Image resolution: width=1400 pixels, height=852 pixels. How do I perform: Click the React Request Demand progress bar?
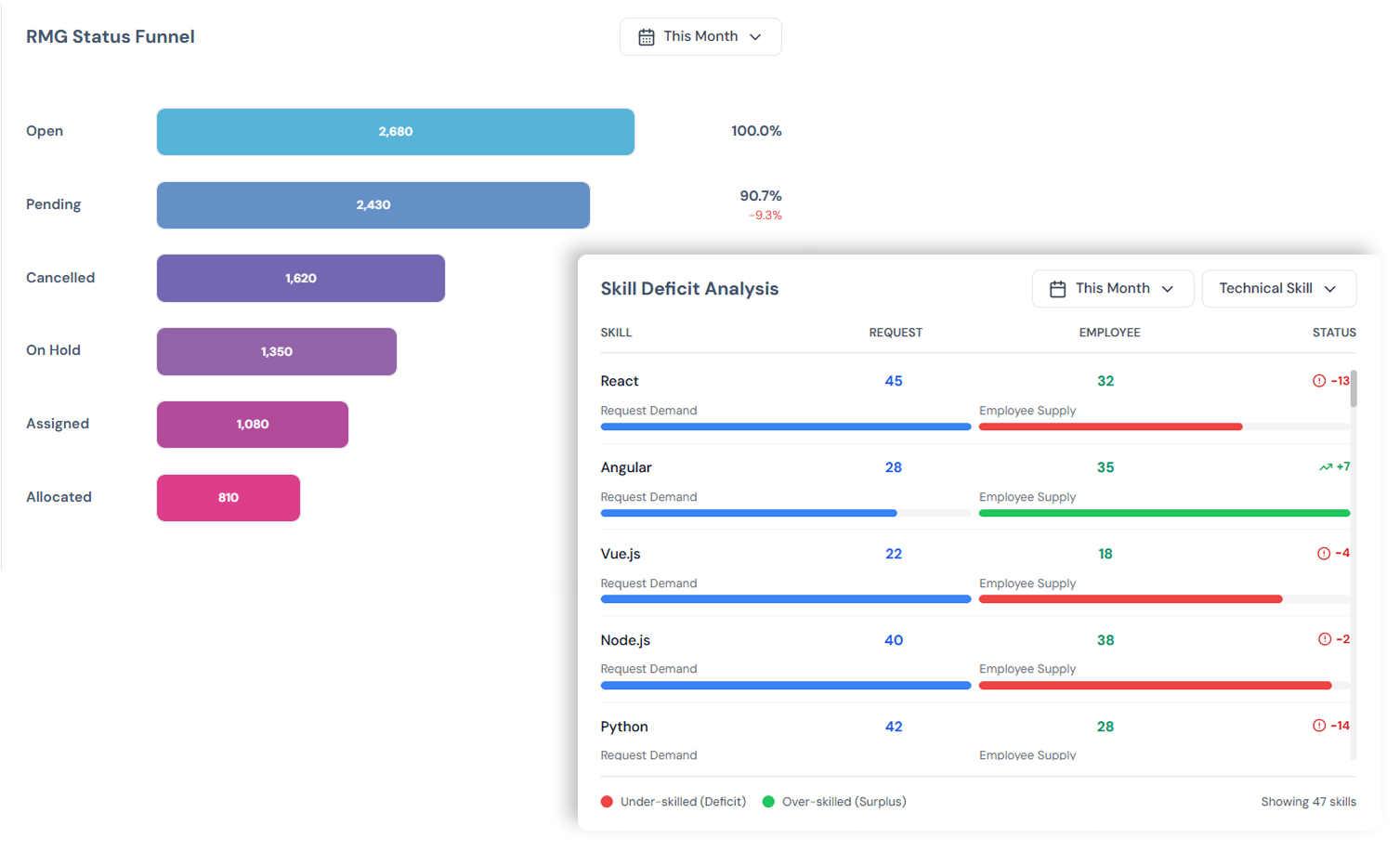(x=785, y=427)
